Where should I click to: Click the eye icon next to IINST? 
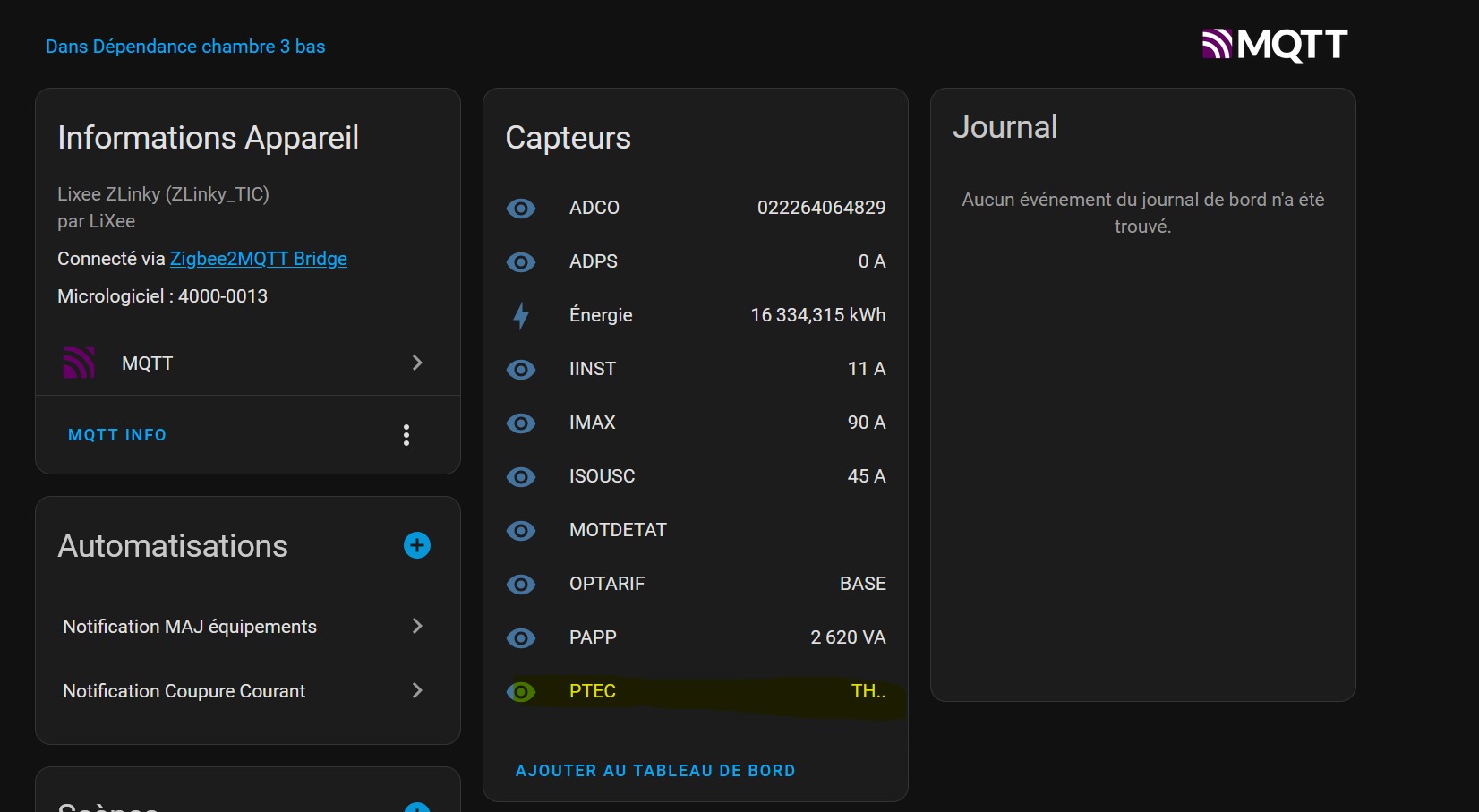(521, 369)
